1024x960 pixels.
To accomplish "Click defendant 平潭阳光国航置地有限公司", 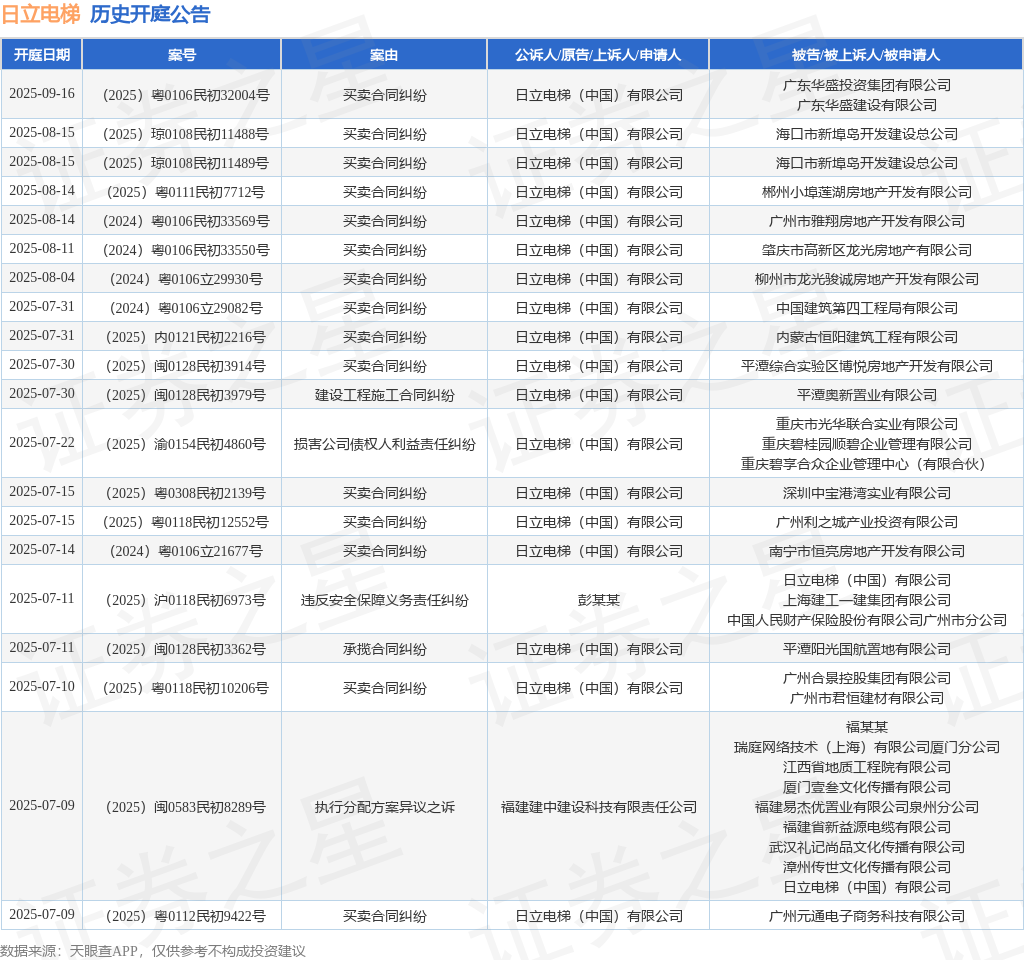I will coord(867,649).
